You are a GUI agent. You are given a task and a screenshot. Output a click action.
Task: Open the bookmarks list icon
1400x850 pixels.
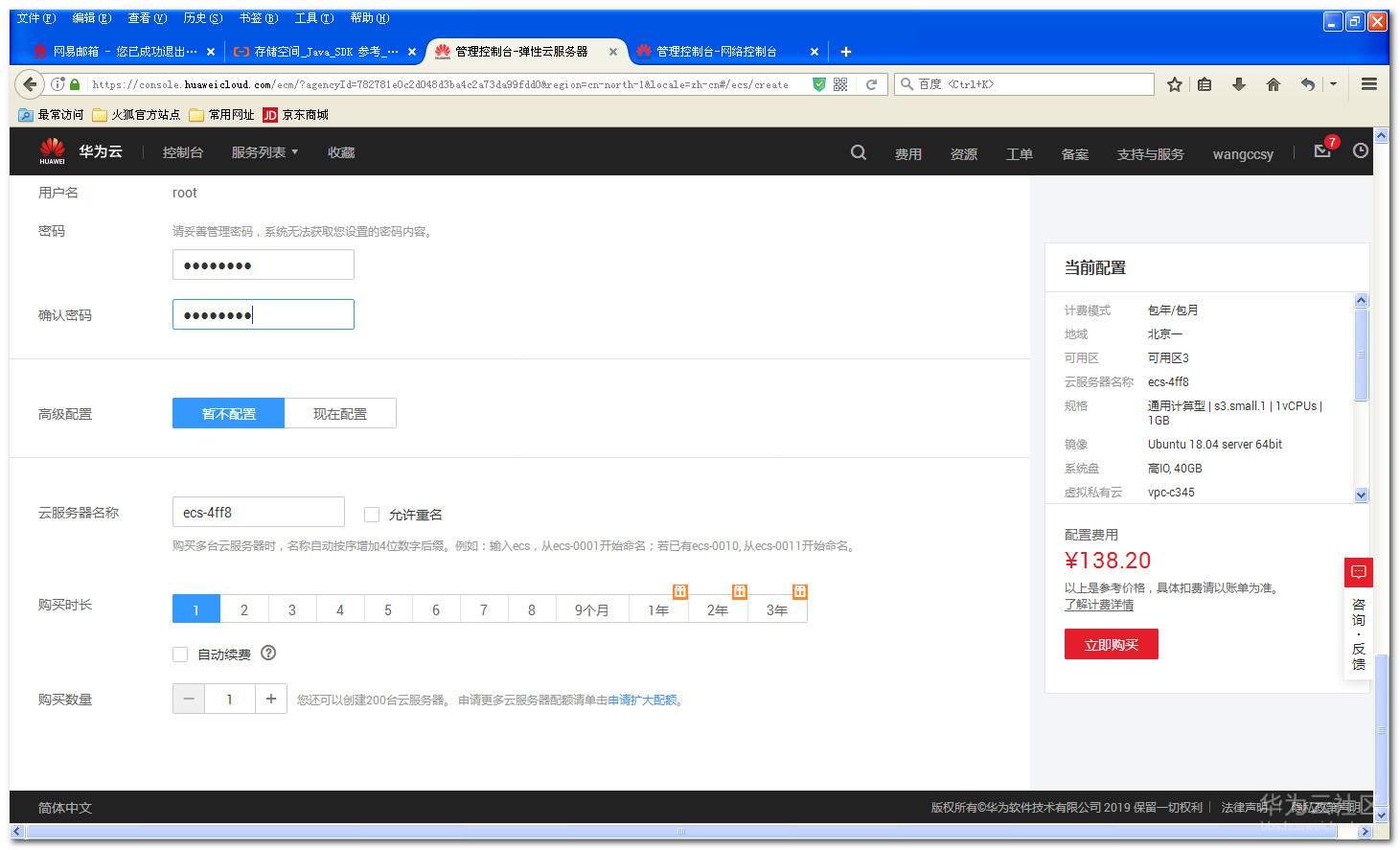[1205, 84]
